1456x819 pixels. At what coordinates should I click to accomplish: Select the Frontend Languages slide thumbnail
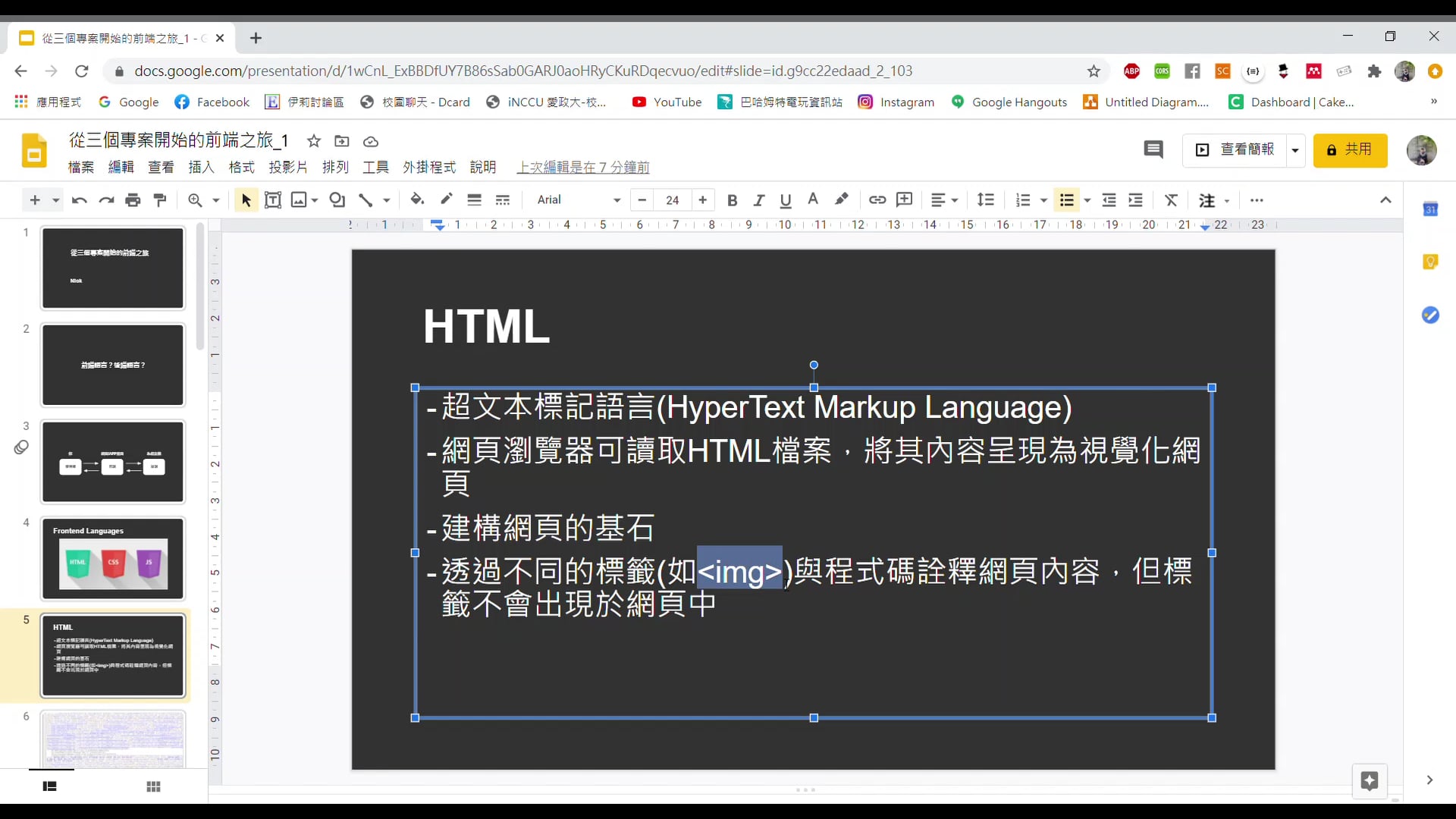[113, 559]
